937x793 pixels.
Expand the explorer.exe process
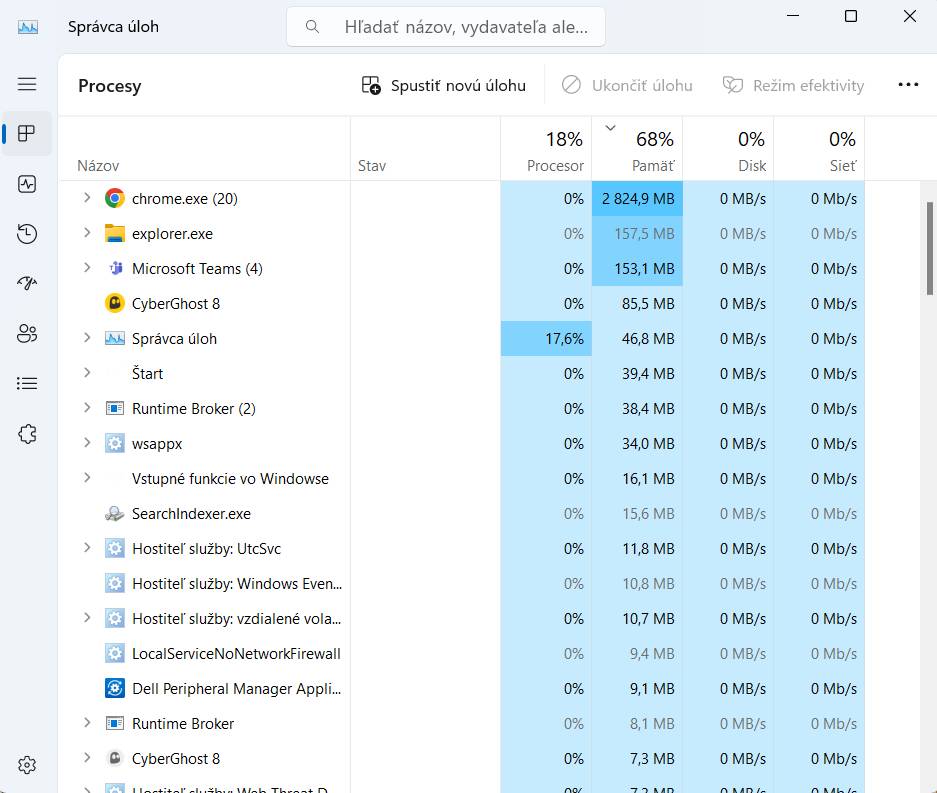tap(87, 233)
